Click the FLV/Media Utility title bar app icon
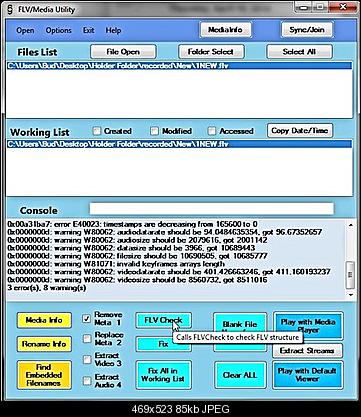 (x=9, y=9)
